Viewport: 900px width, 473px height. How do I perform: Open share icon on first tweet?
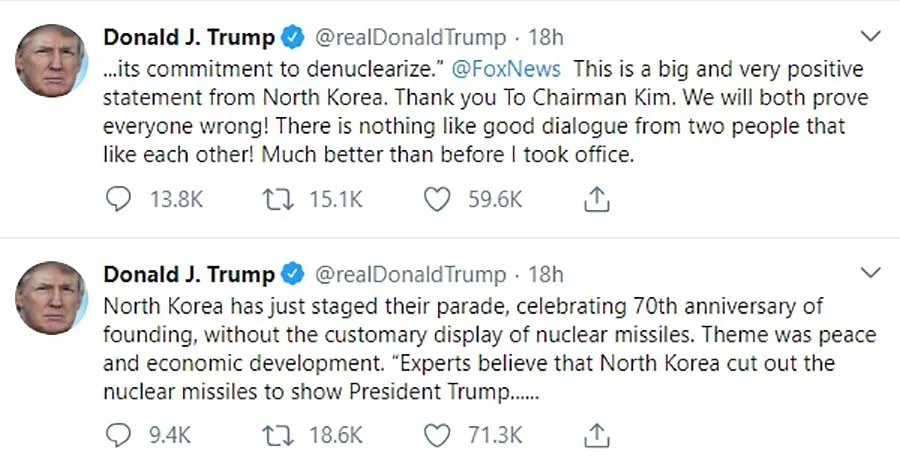click(x=596, y=199)
